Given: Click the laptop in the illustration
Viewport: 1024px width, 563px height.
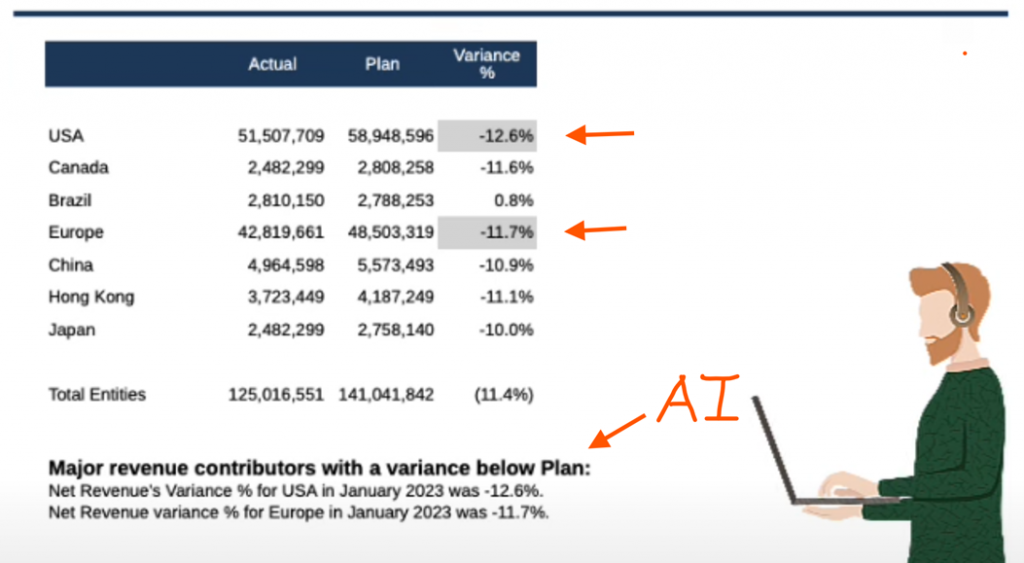Looking at the screenshot, I should click(790, 450).
